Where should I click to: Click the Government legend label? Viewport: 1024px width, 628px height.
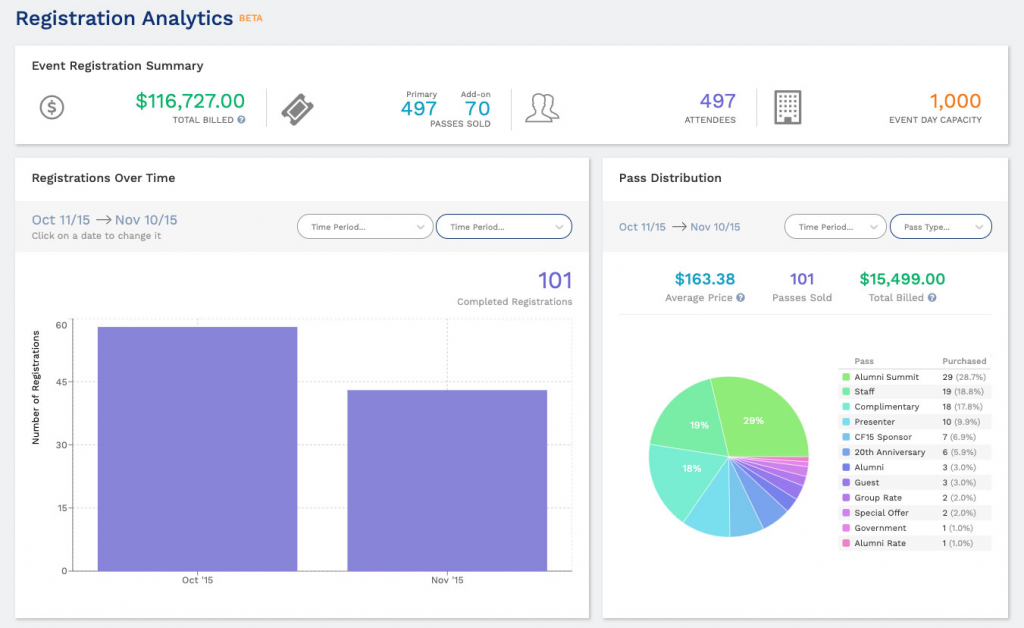pyautogui.click(x=880, y=528)
